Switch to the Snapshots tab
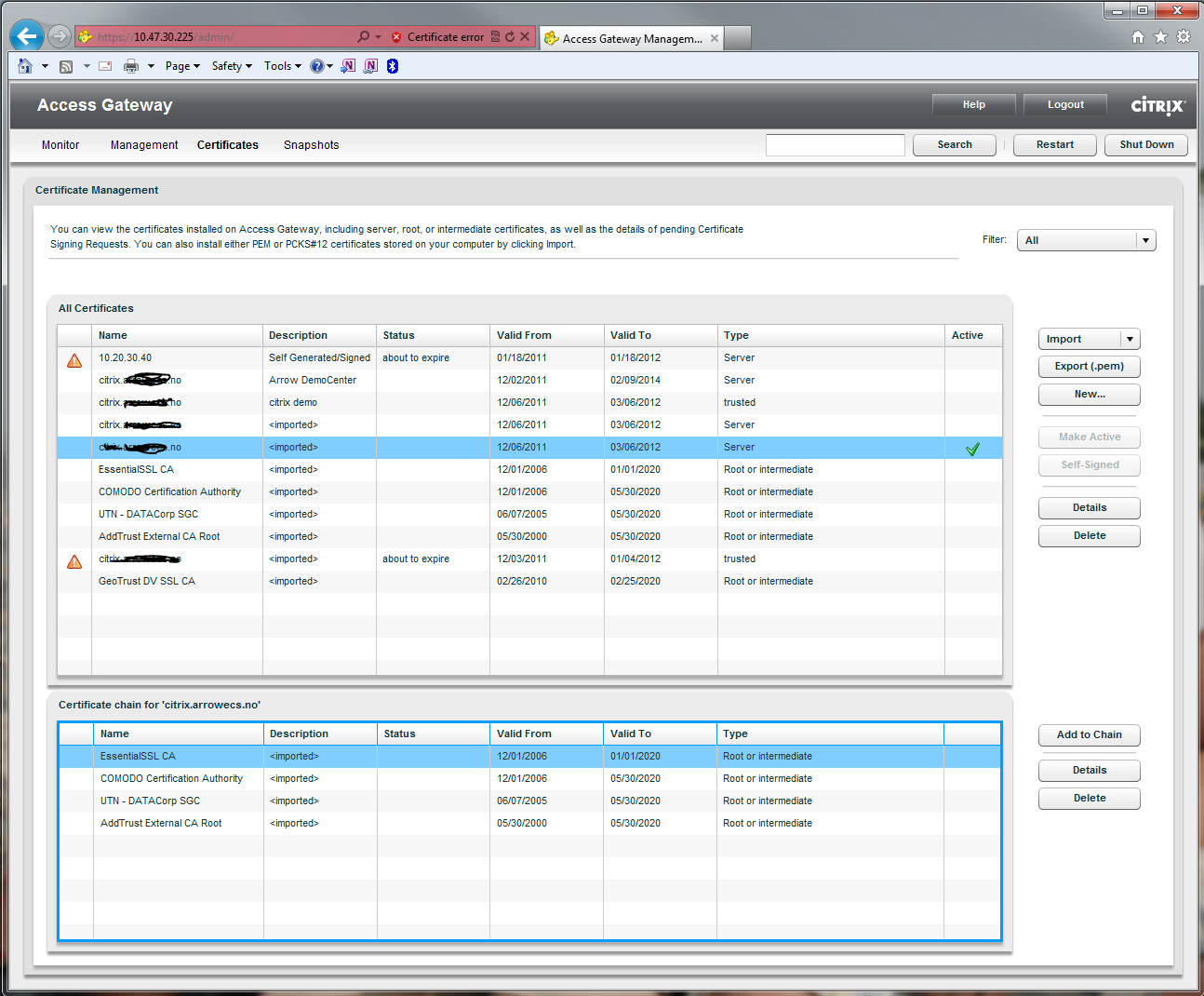The width and height of the screenshot is (1204, 996). (x=312, y=145)
